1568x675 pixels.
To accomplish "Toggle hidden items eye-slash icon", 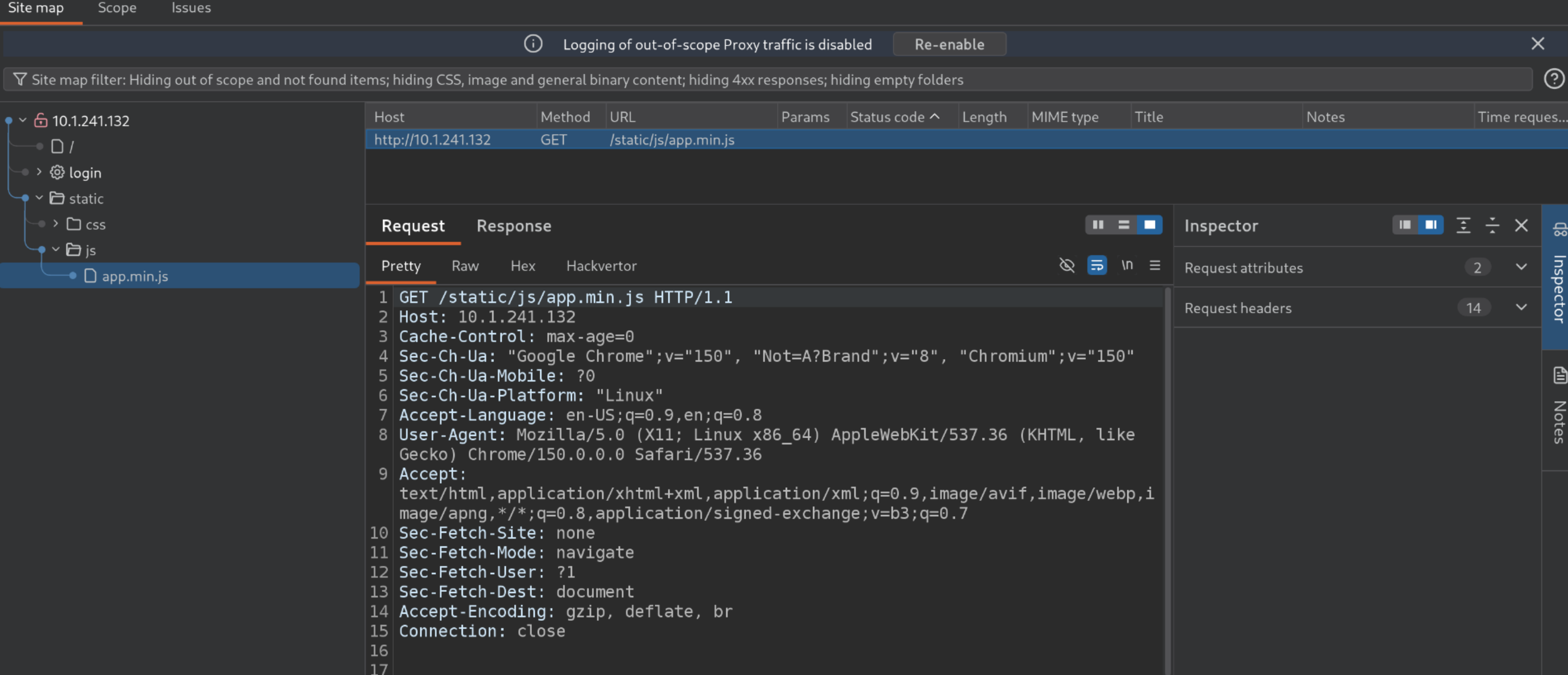I will [1066, 265].
